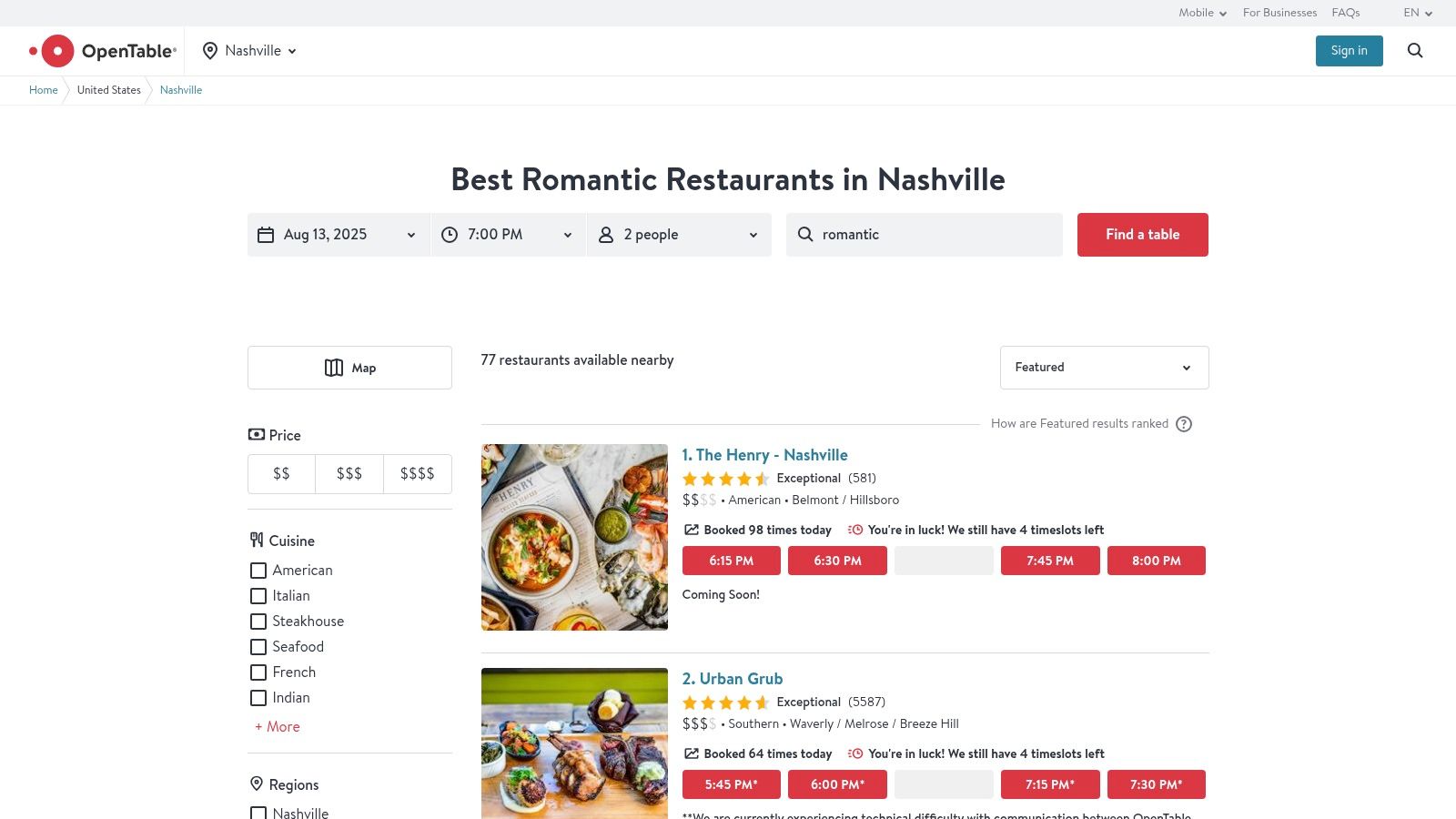Click Urban Grub's booked-today chart icon
1456x819 pixels.
(x=692, y=753)
